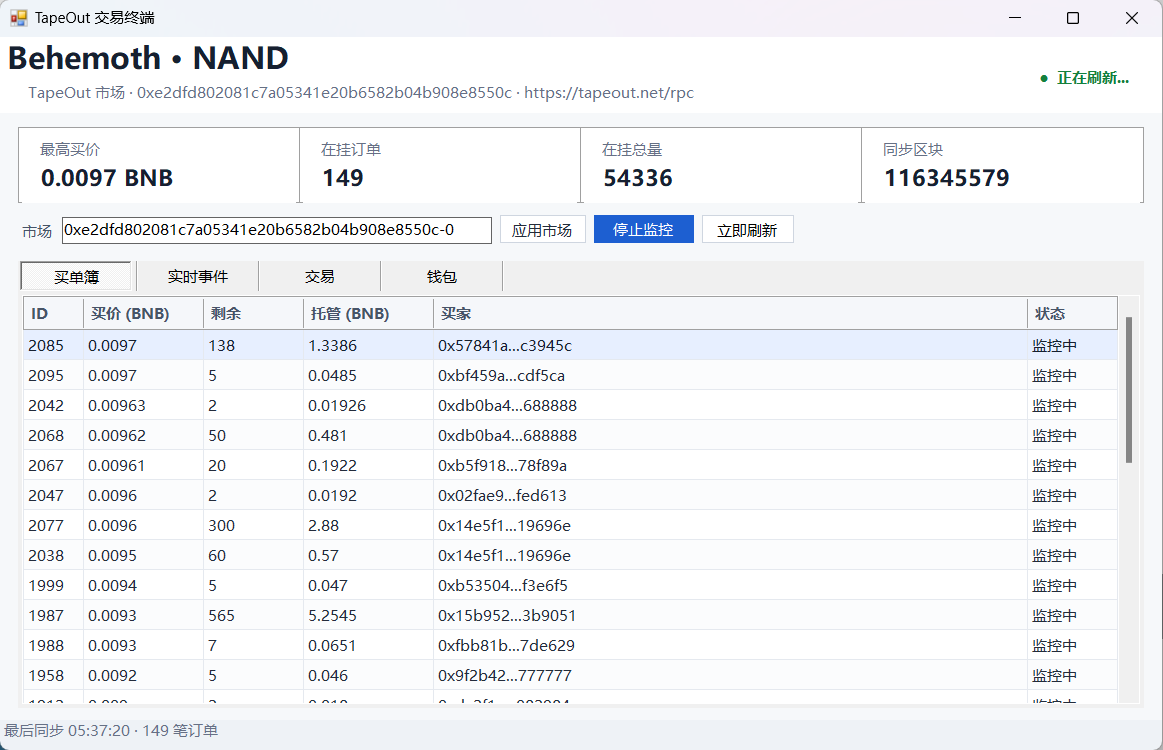Click price cell 0.00961
The width and height of the screenshot is (1163, 750).
pyautogui.click(x=116, y=466)
